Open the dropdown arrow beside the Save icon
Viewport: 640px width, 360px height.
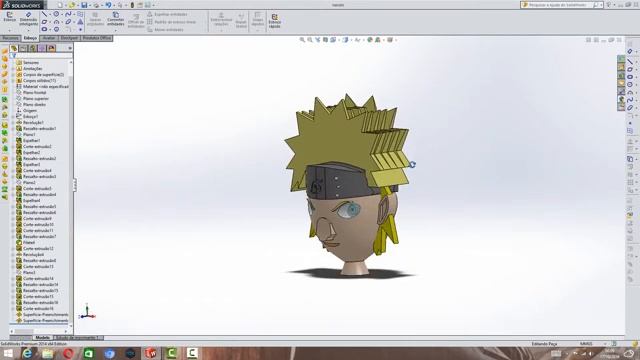(x=89, y=6)
